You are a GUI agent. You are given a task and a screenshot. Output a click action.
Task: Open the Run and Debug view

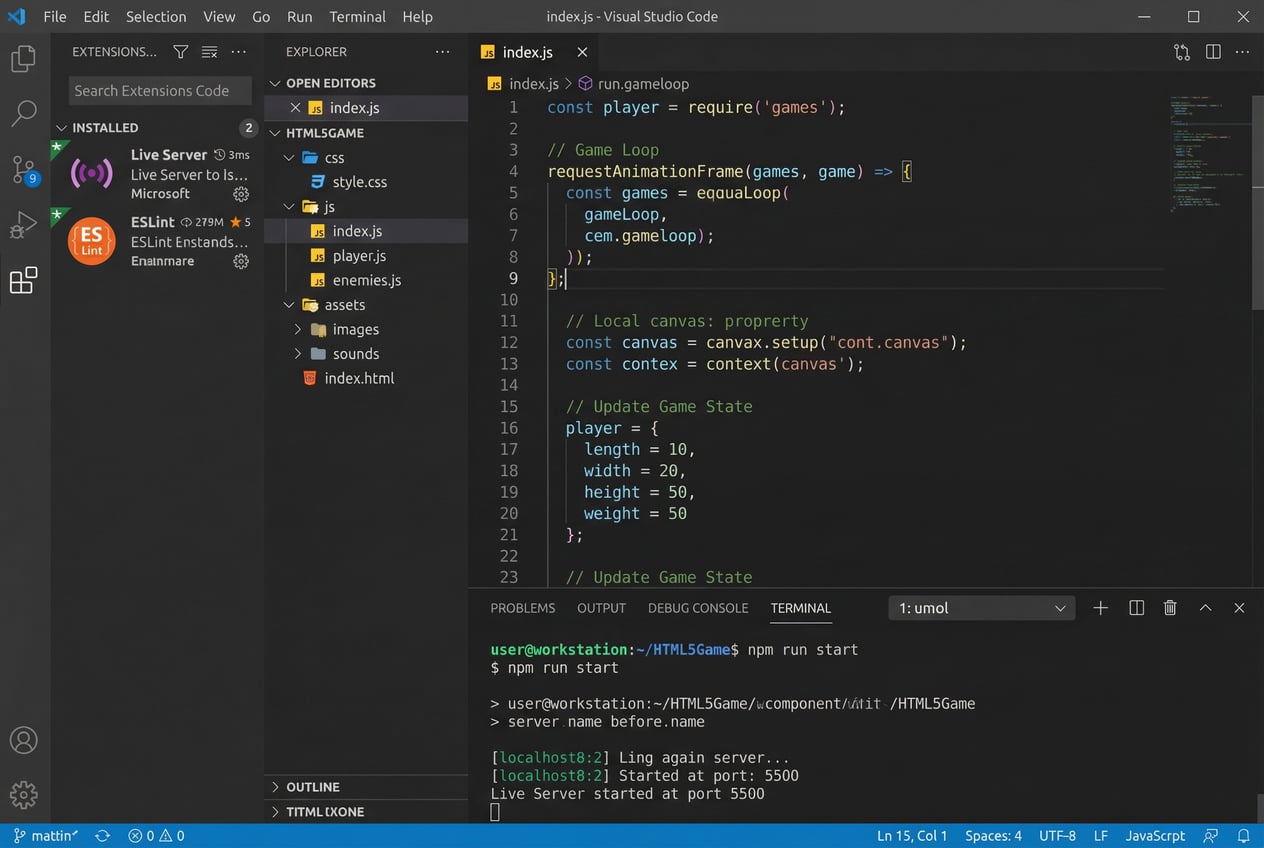coord(24,225)
